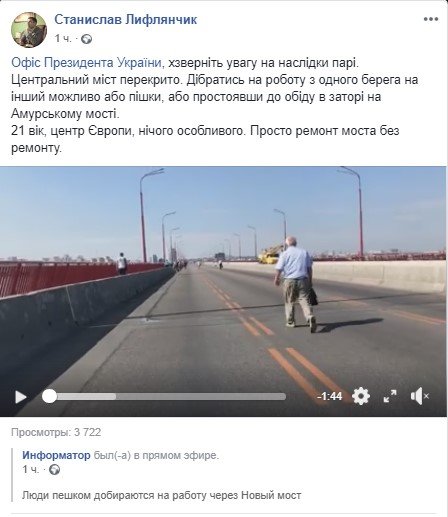
Task: Open video settings gear icon
Action: point(361,396)
